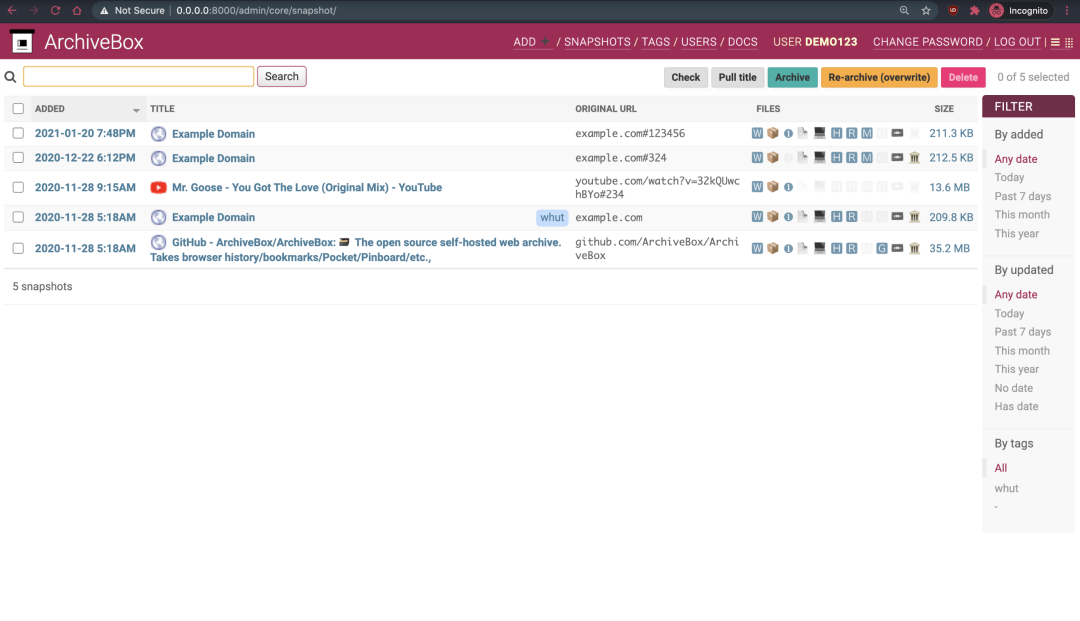Open archive.org bank icon in GitHub snapshot row
Viewport: 1080px width, 621px height.
pos(915,248)
